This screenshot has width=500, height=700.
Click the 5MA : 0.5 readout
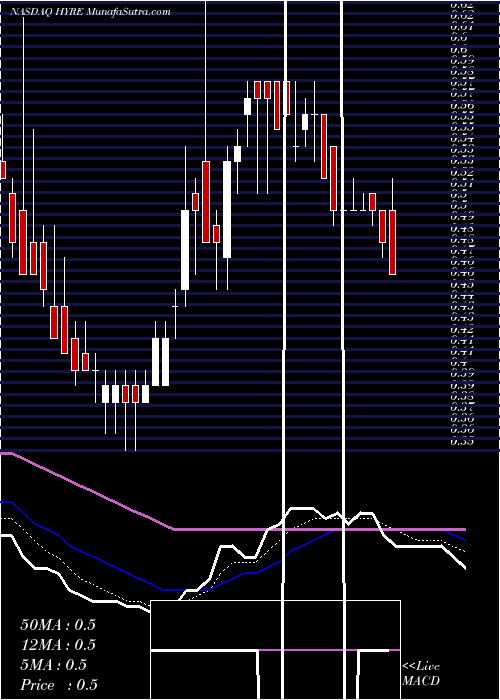(54, 665)
